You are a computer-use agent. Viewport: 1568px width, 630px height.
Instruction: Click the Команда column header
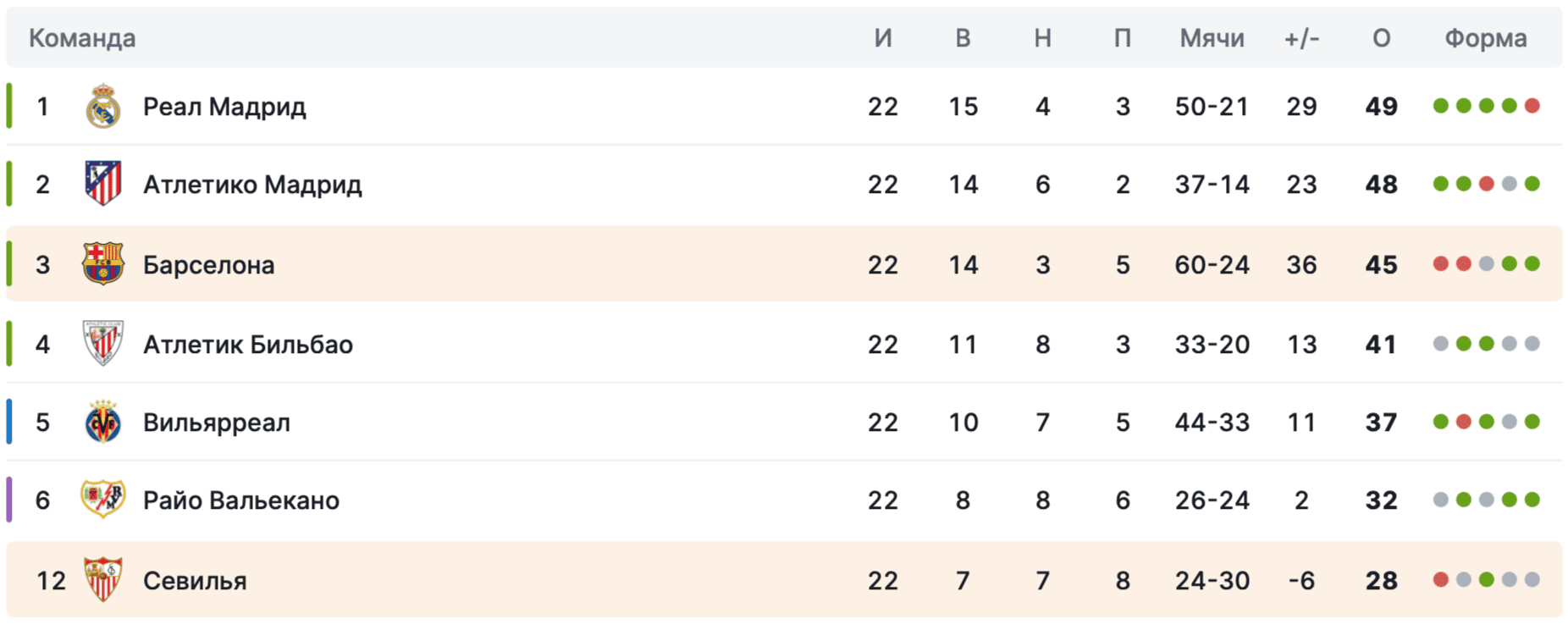(x=82, y=38)
